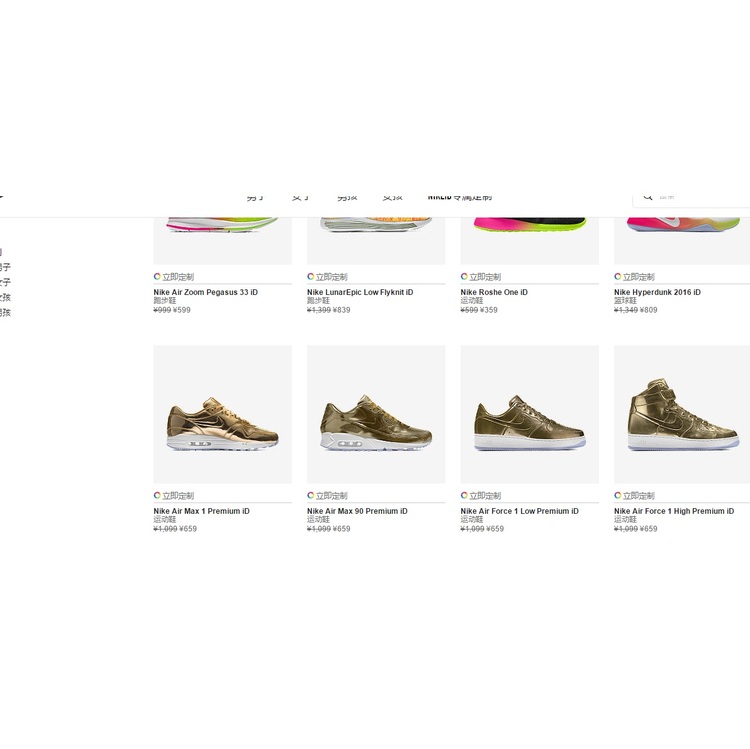Viewport: 750px width, 749px height.
Task: Click sale price ¥659 under Air Max 1 Premium
Action: (x=188, y=529)
